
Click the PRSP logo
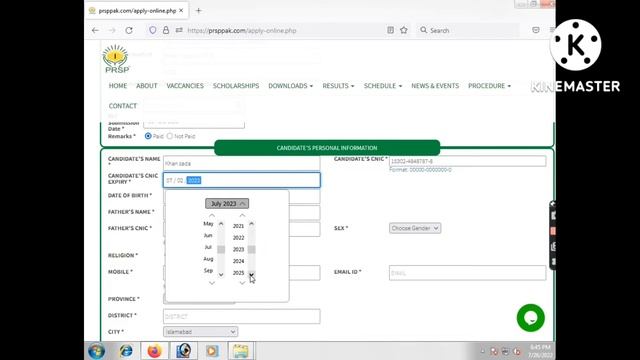coord(116,59)
